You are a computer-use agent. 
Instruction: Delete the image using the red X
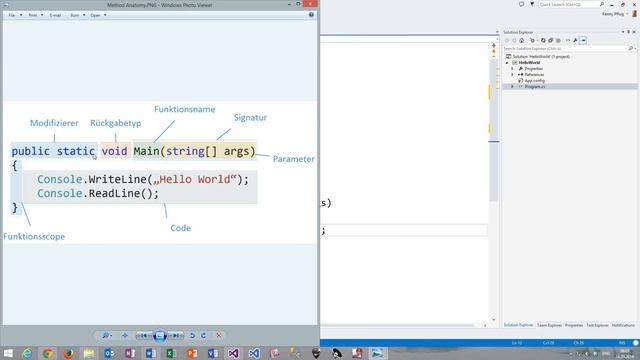tap(218, 336)
